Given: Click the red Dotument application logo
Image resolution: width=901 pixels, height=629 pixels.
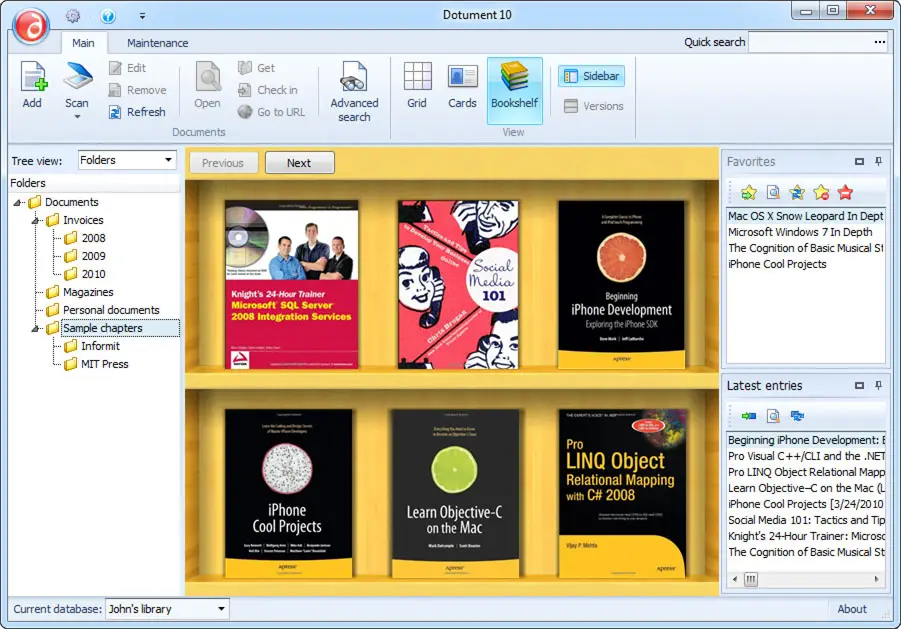Looking at the screenshot, I should (31, 25).
